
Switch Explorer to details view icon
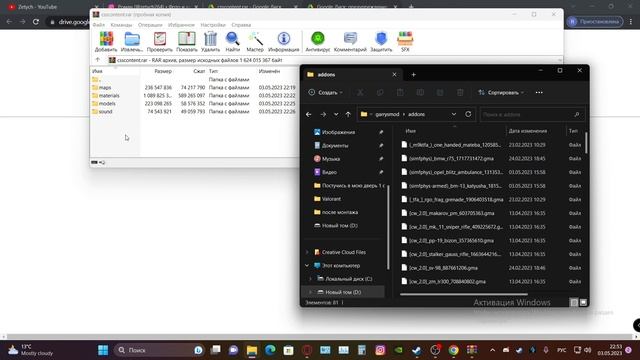click(574, 302)
